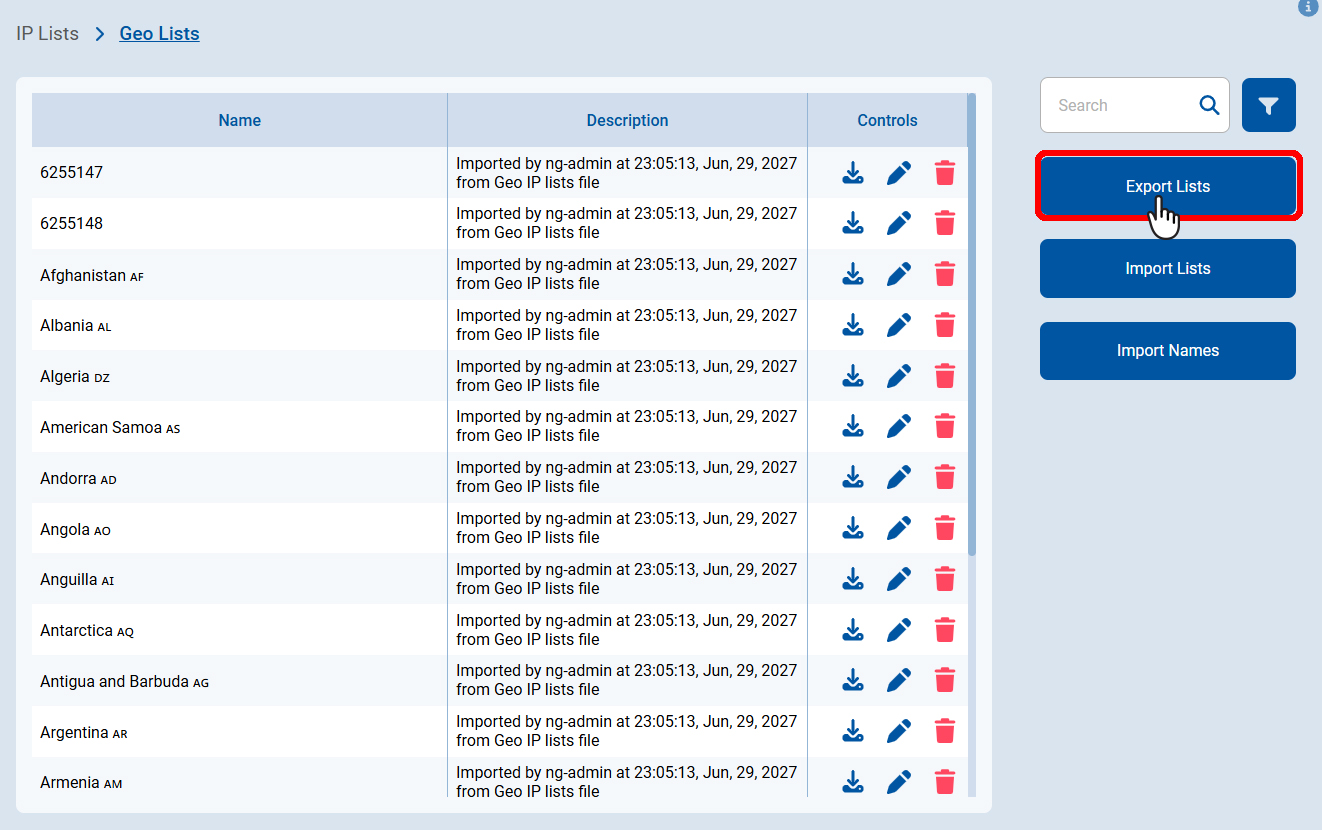This screenshot has width=1322, height=830.
Task: Click the Import Lists button
Action: (x=1167, y=269)
